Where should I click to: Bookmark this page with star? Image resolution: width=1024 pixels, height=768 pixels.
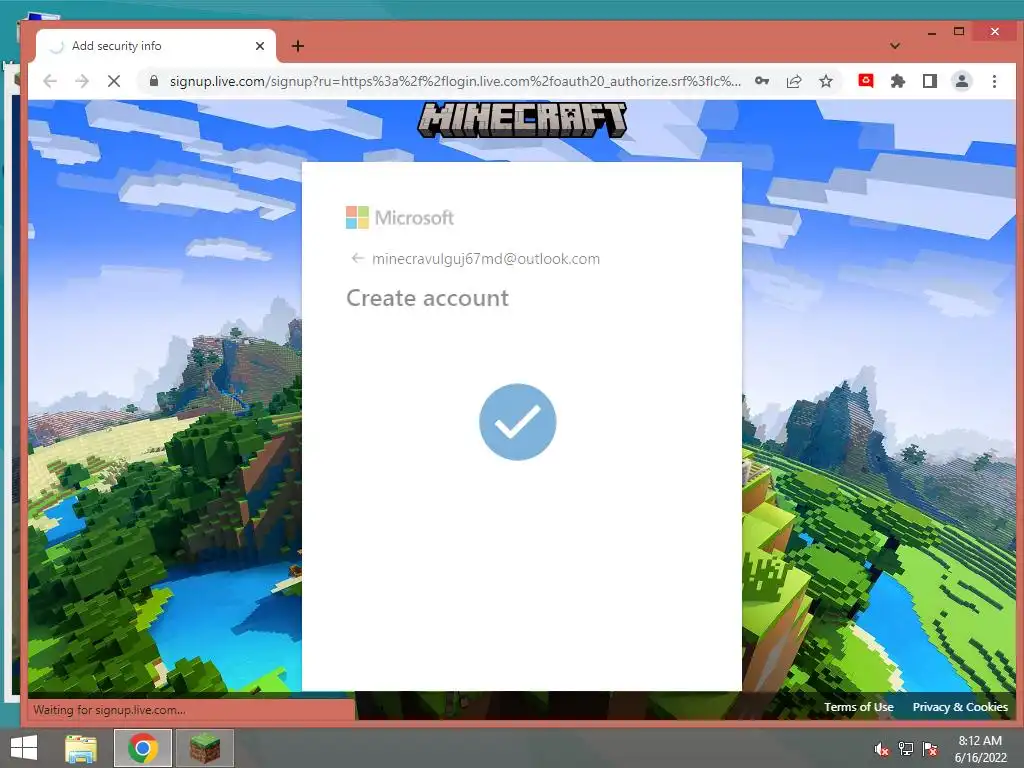tap(826, 81)
